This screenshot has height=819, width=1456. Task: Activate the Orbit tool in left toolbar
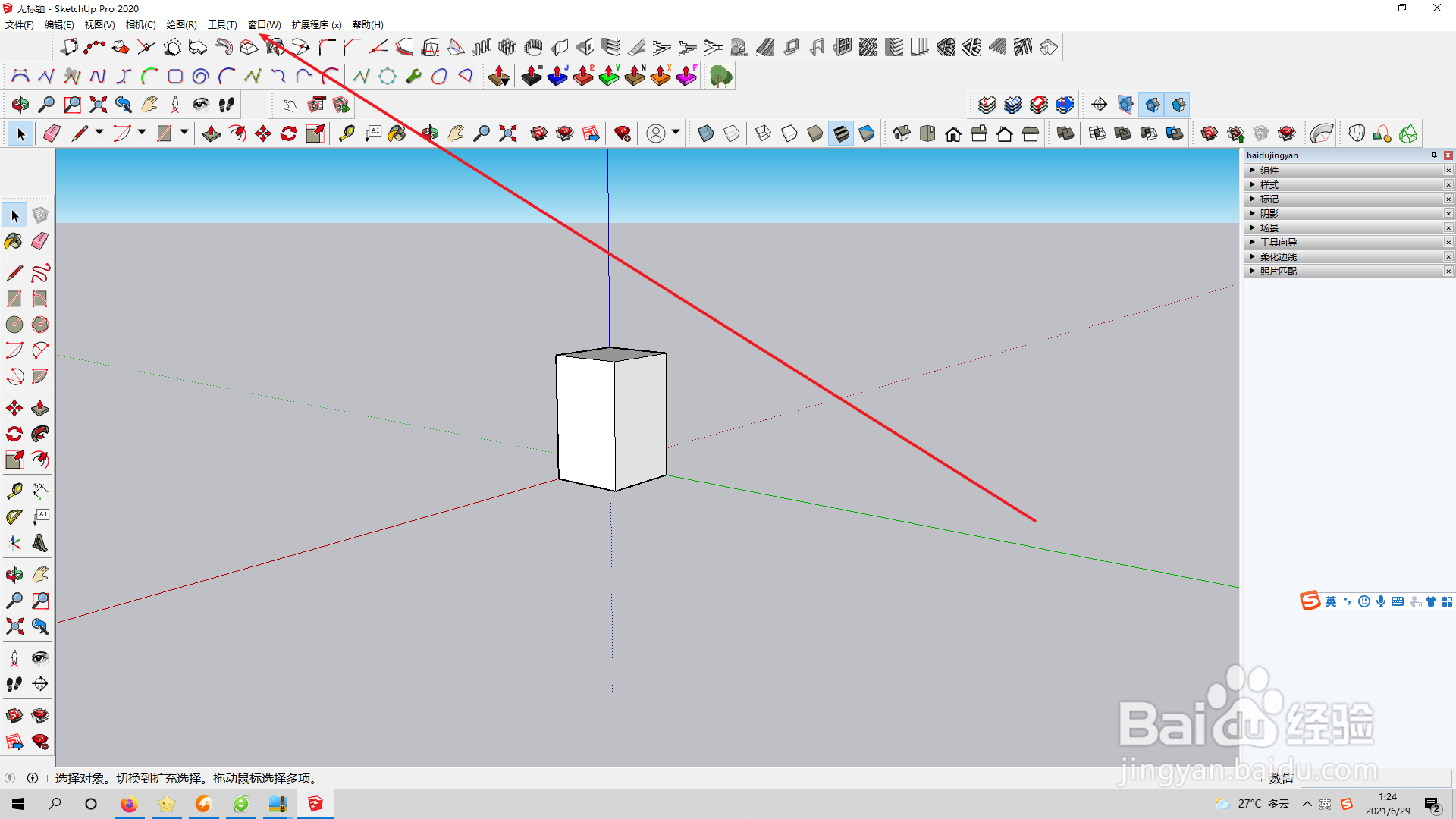tap(14, 575)
